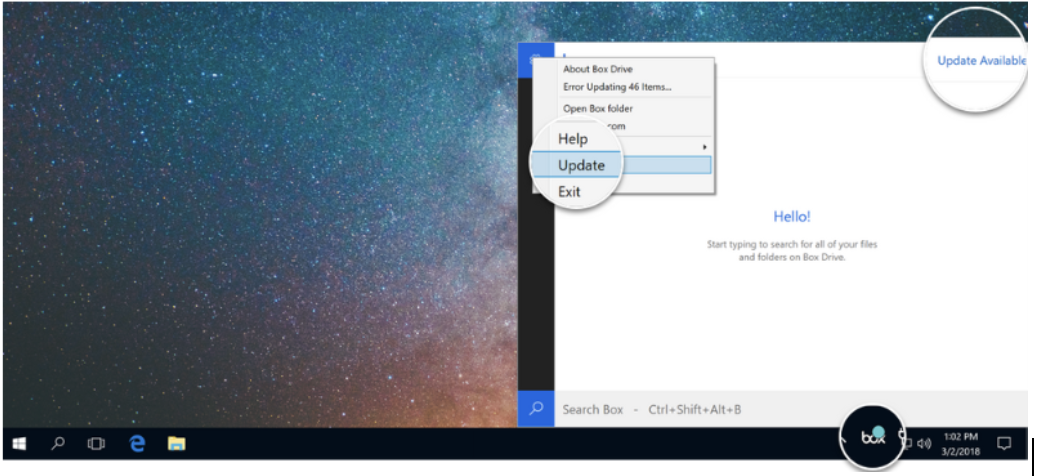The width and height of the screenshot is (1038, 476).
Task: Click the taskbar clock and date
Action: click(x=959, y=443)
